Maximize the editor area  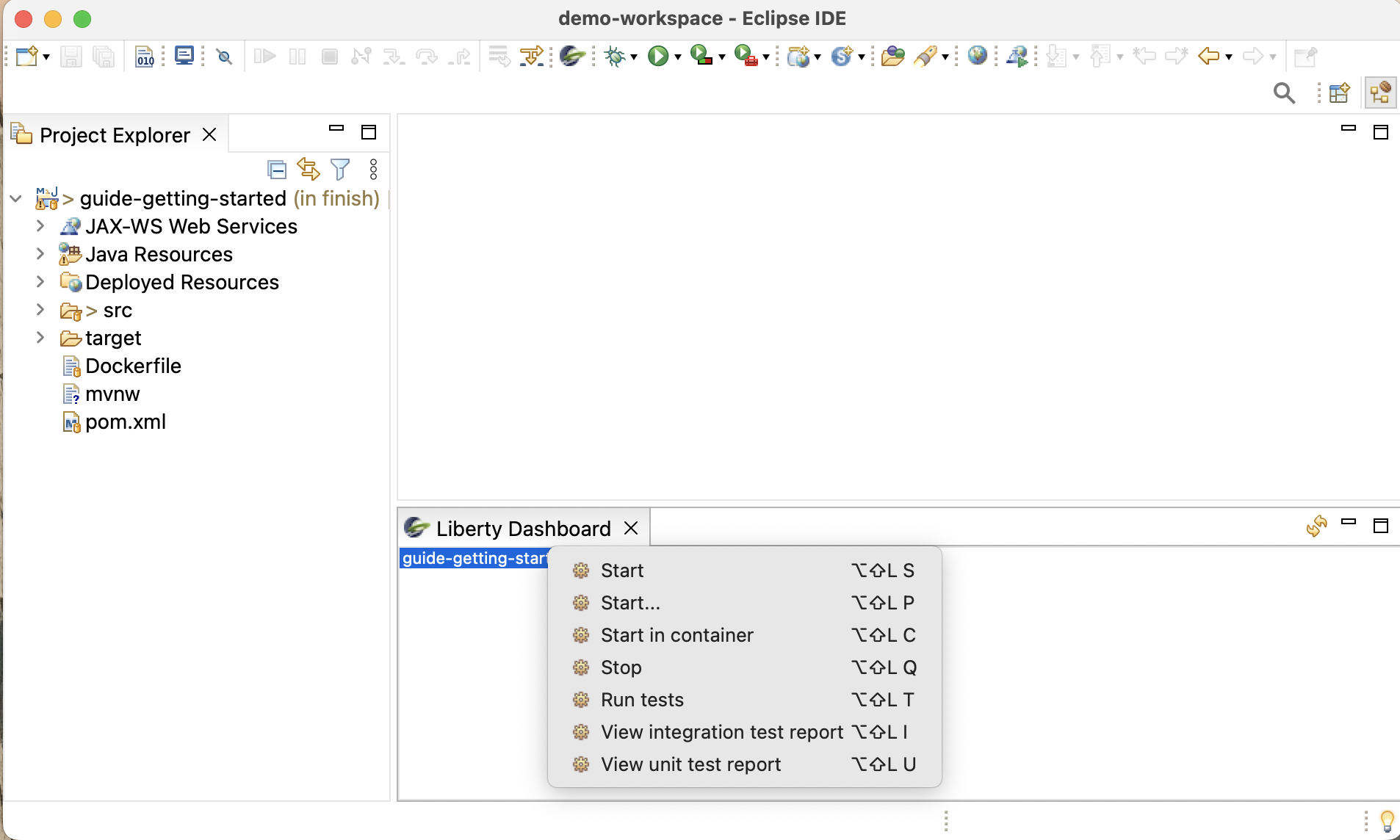coord(1381,132)
